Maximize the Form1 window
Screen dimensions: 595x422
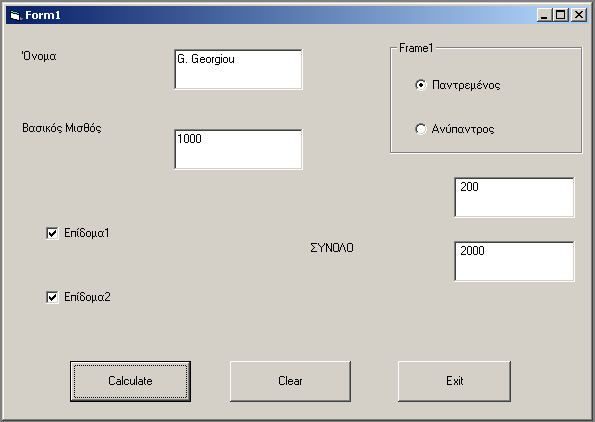click(x=561, y=15)
